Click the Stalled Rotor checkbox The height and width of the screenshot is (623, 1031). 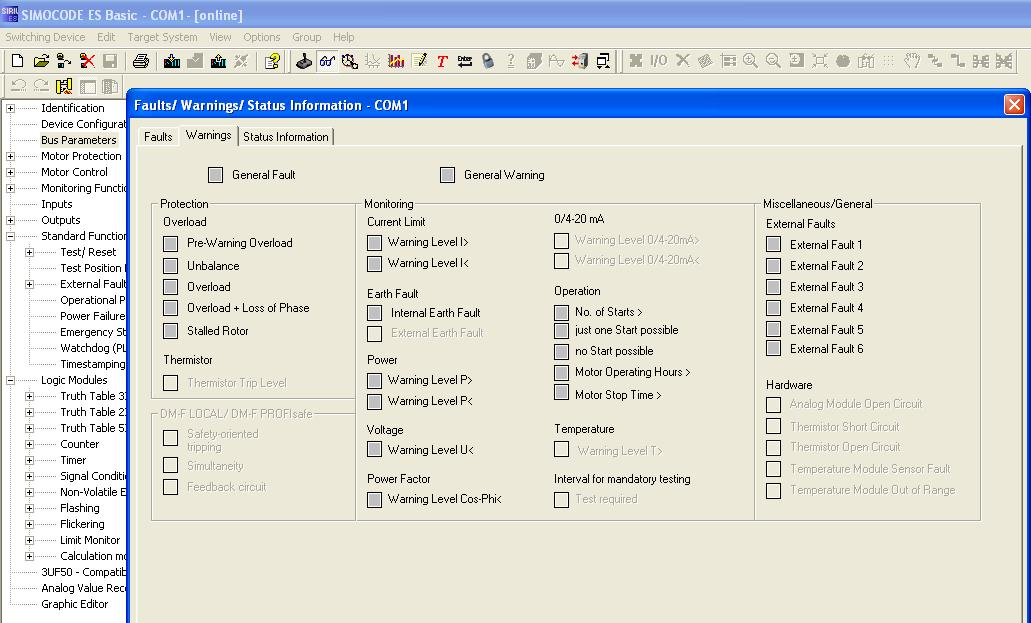(x=170, y=331)
